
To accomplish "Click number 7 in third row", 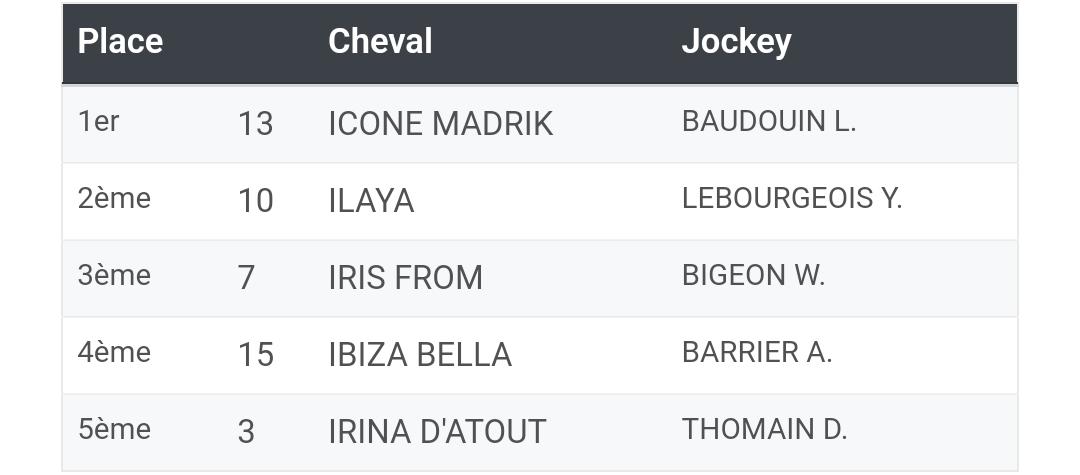I will (247, 278).
